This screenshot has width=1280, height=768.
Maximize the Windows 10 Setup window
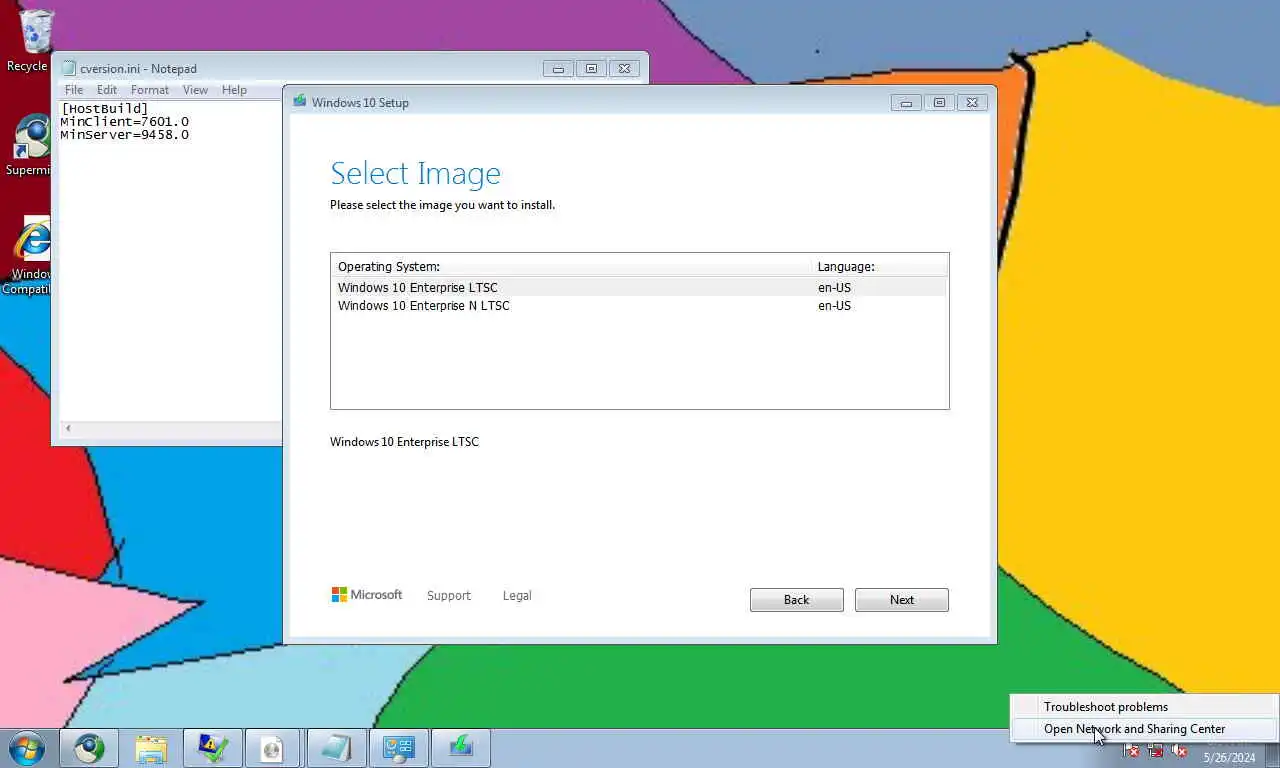tap(939, 102)
